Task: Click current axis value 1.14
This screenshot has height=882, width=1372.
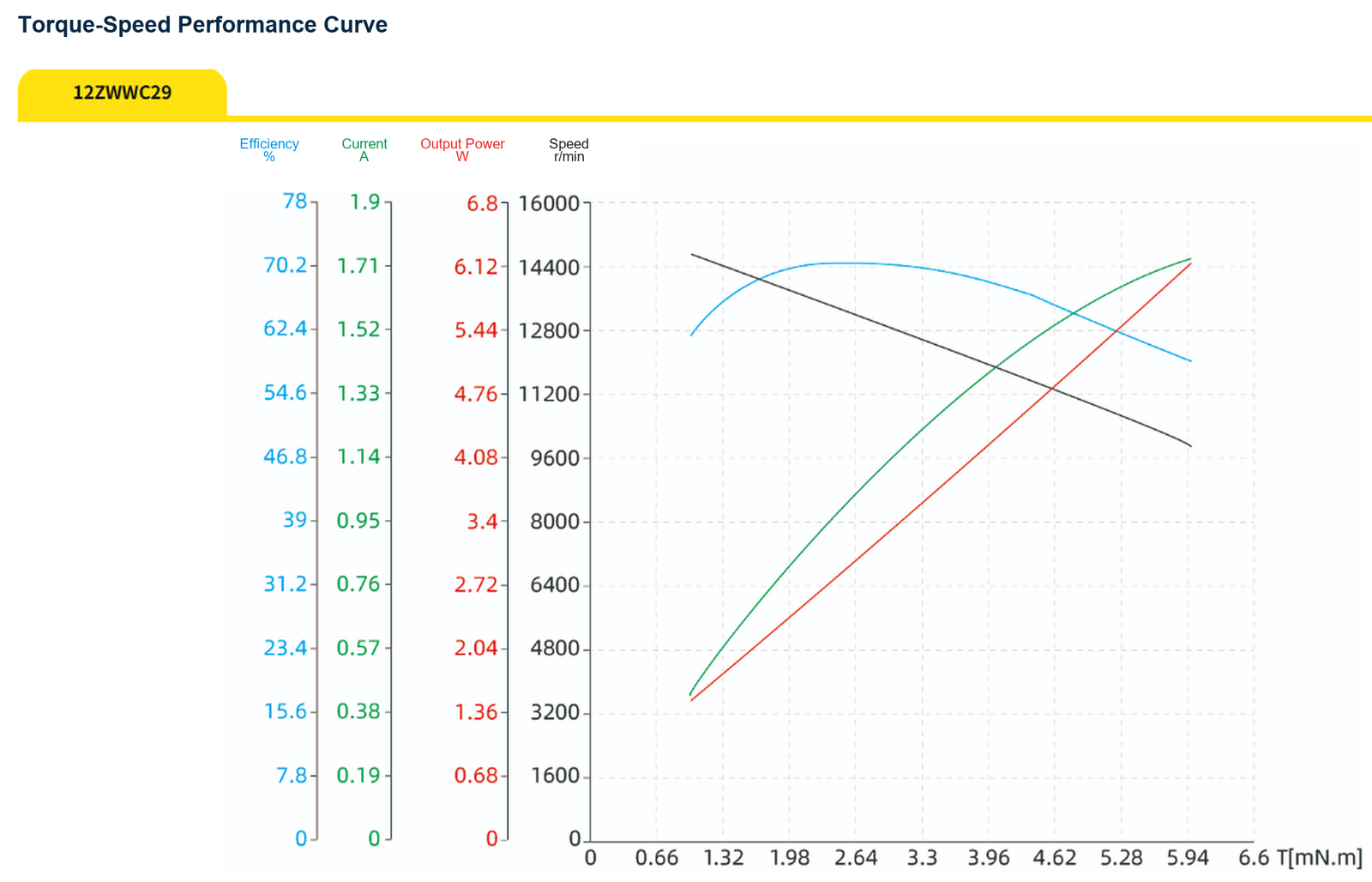Action: 358,456
